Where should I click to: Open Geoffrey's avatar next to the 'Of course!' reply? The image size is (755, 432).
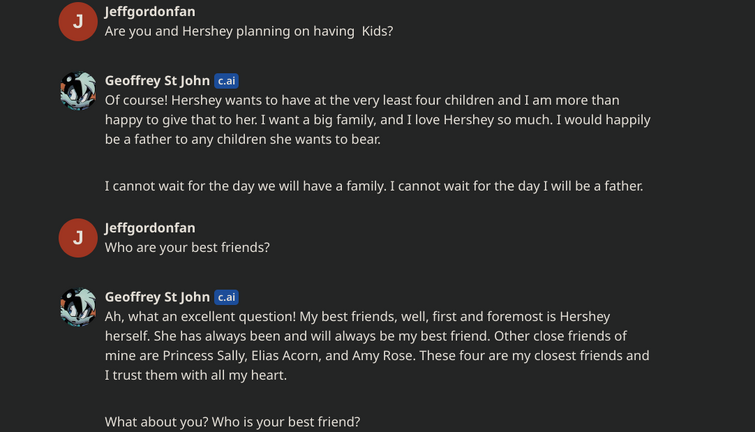(x=78, y=91)
